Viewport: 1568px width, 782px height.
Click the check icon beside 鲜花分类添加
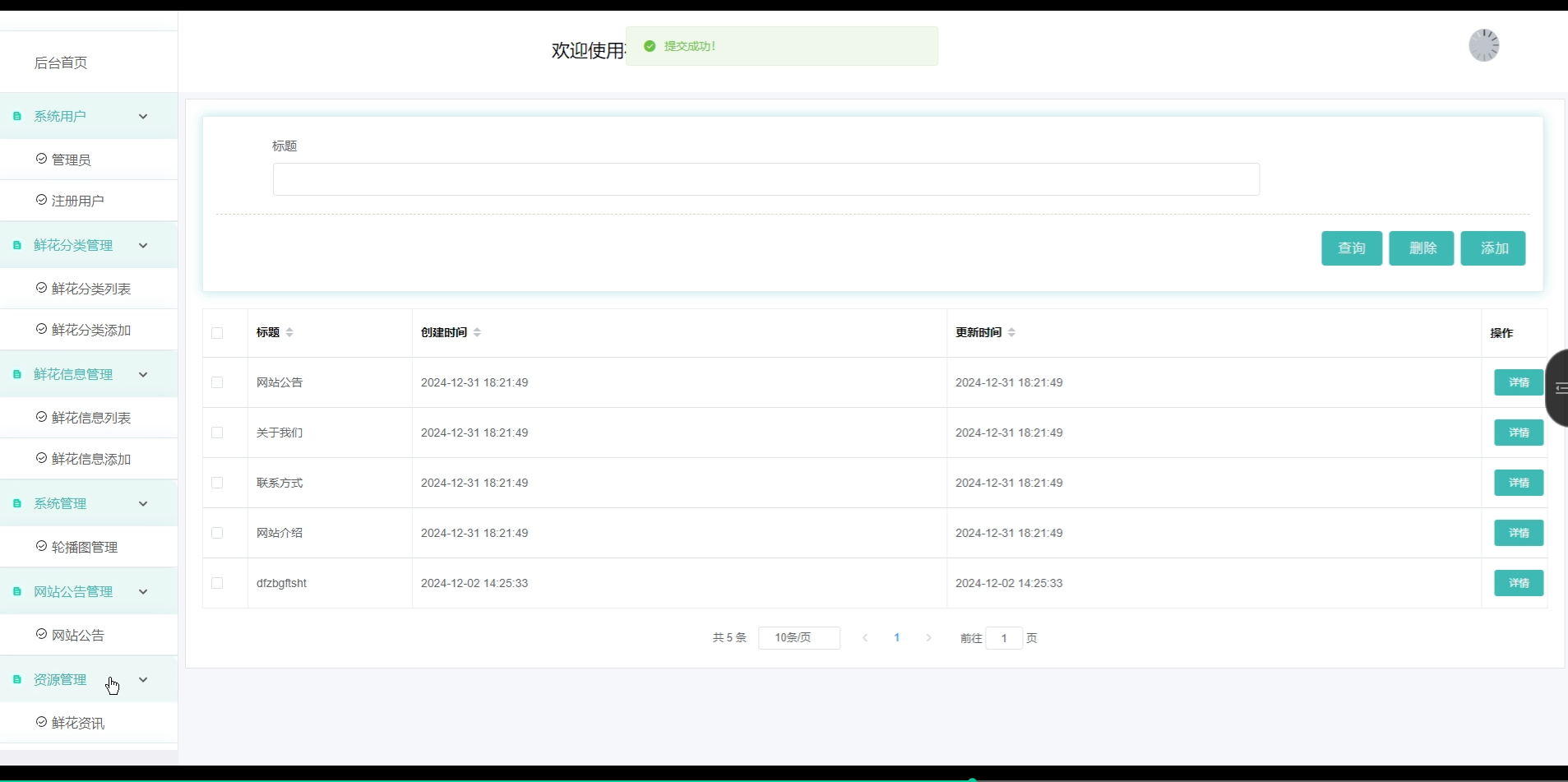click(41, 329)
